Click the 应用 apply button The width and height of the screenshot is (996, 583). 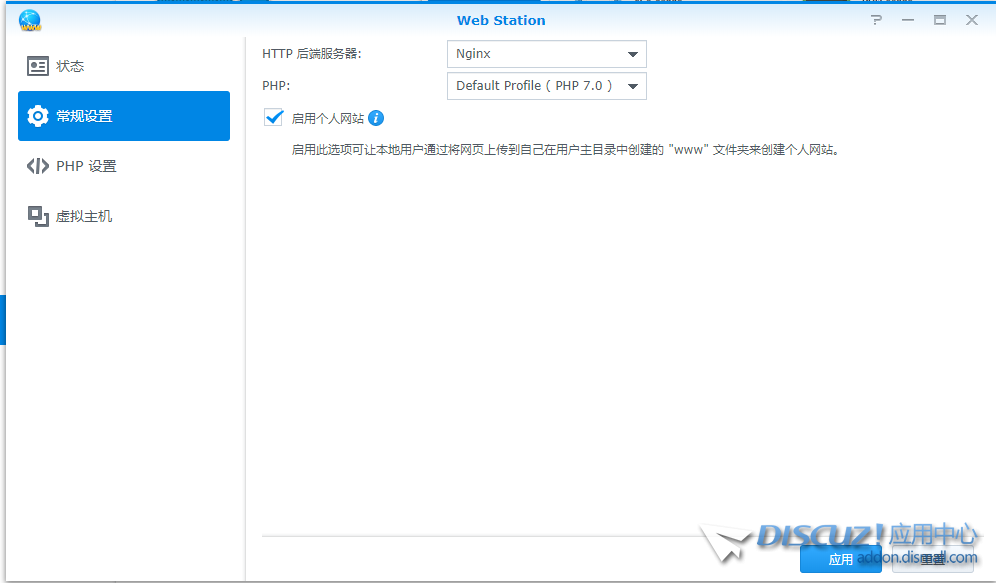pos(840,559)
